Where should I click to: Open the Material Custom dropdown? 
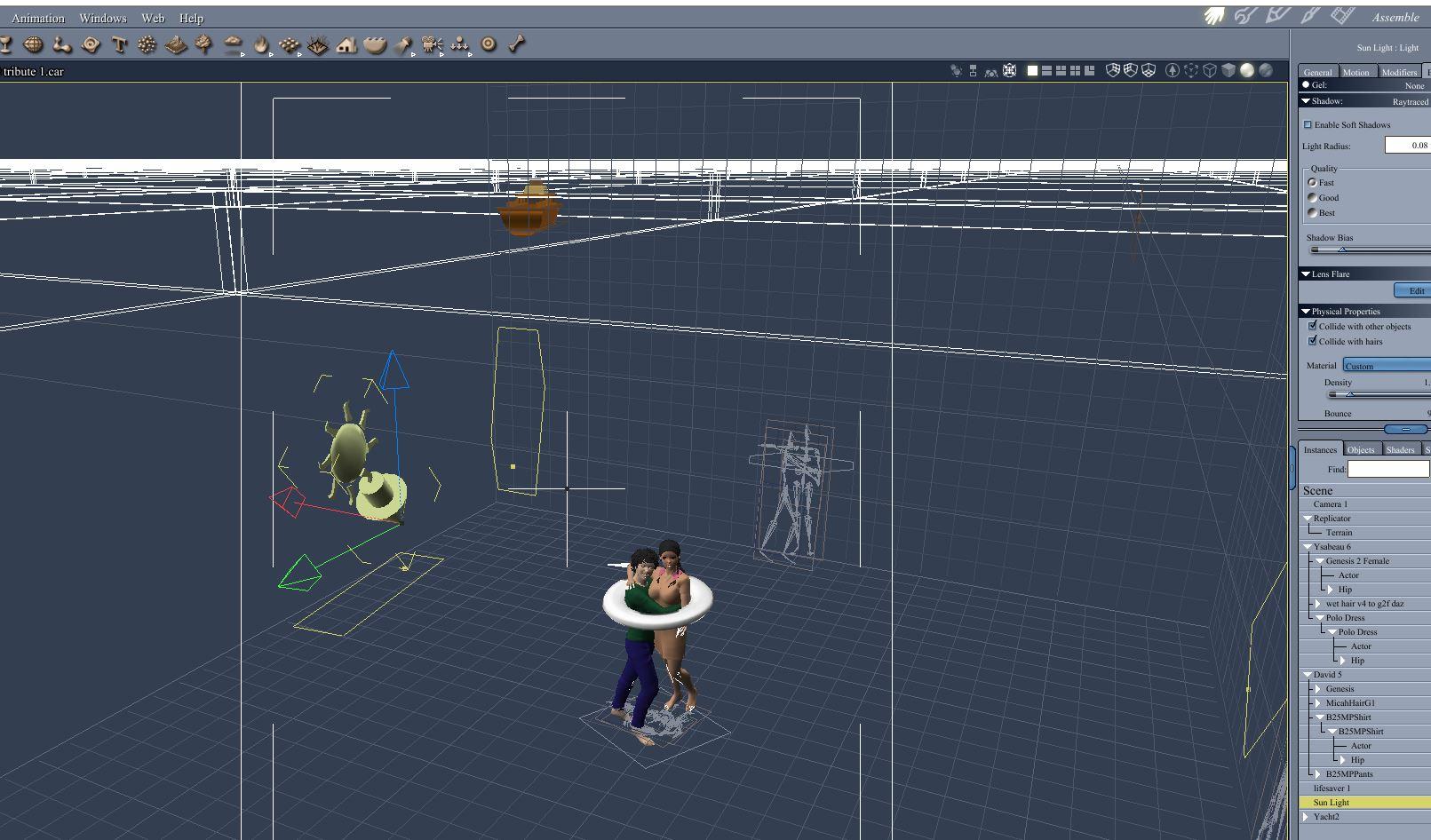[1387, 366]
